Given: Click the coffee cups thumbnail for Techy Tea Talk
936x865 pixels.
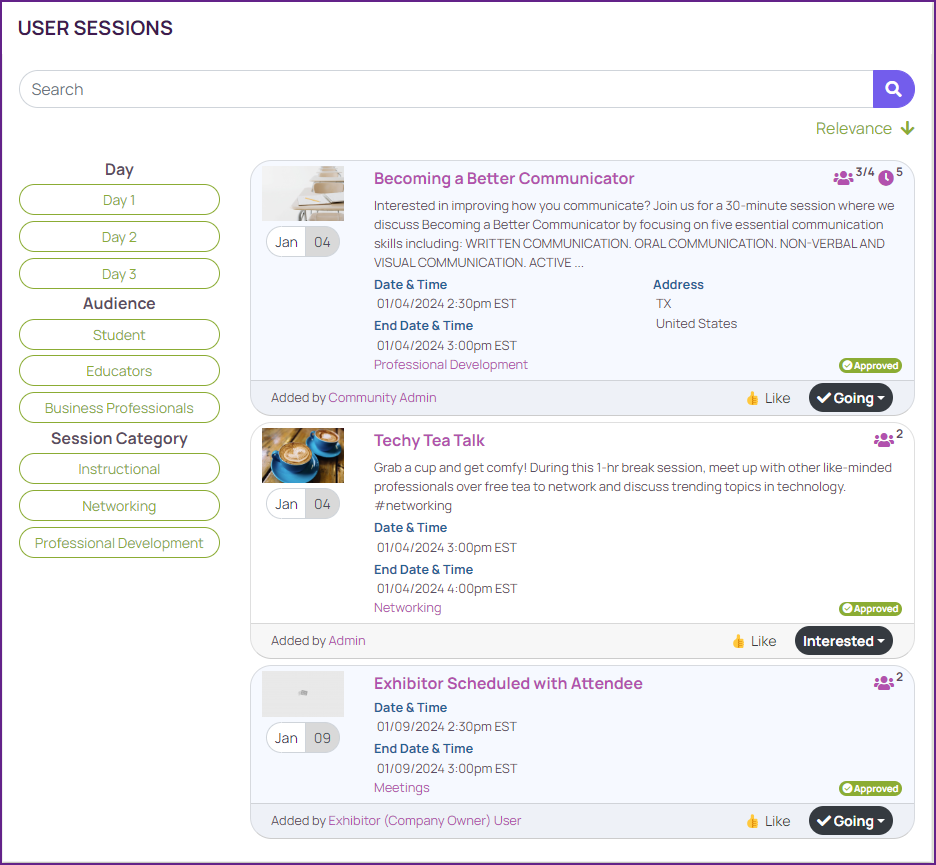Looking at the screenshot, I should coord(303,455).
